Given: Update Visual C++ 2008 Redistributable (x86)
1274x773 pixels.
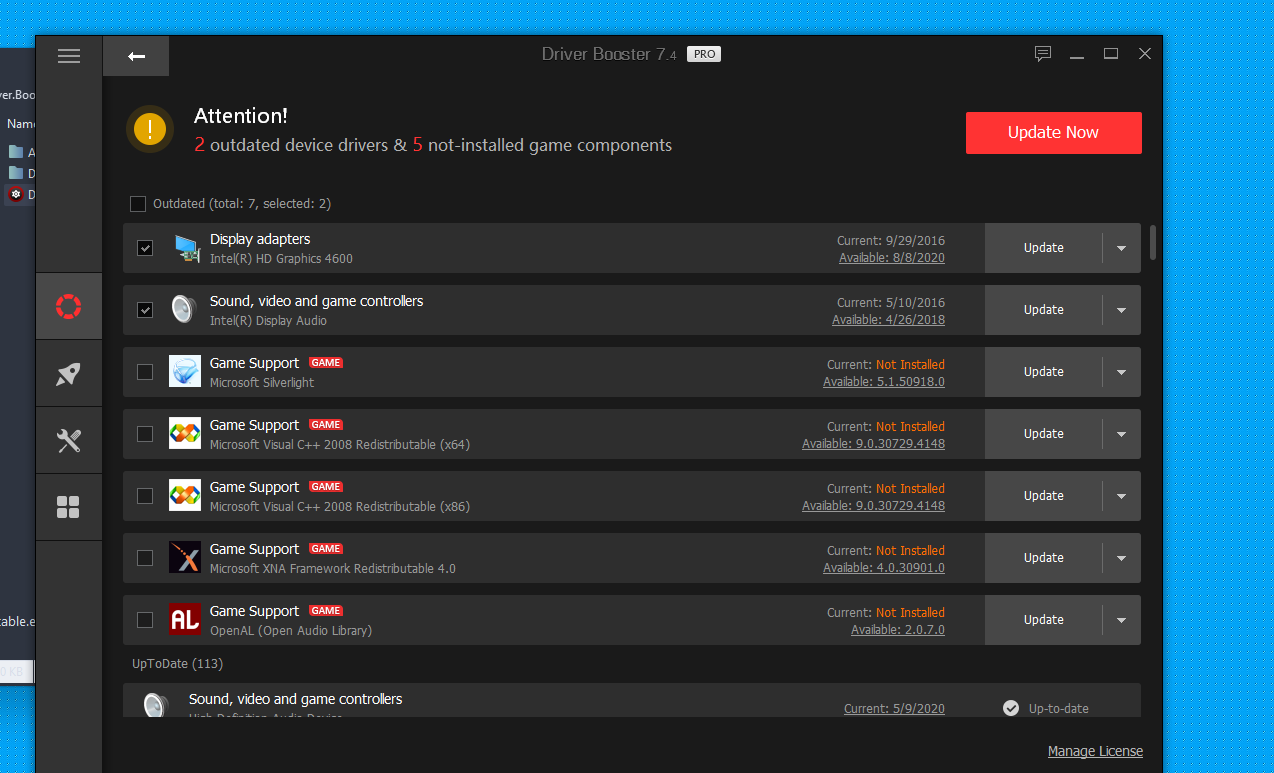Looking at the screenshot, I should pos(1043,496).
